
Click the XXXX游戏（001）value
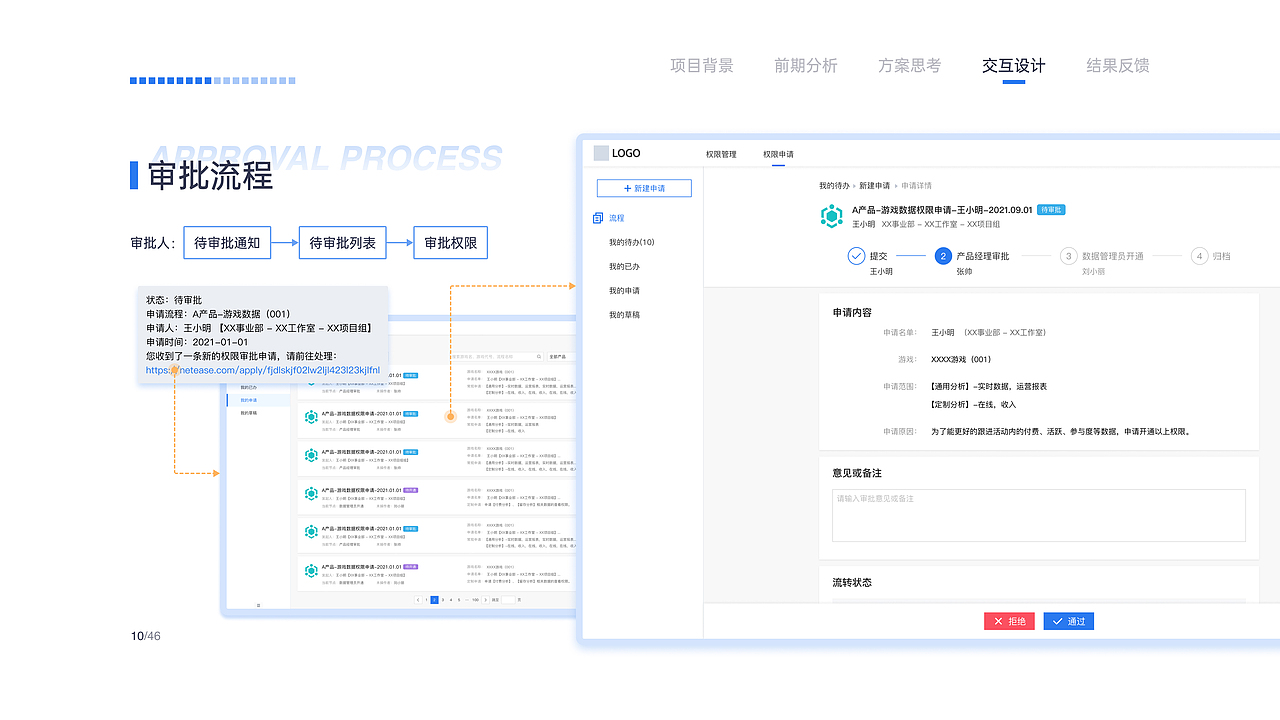[x=961, y=359]
